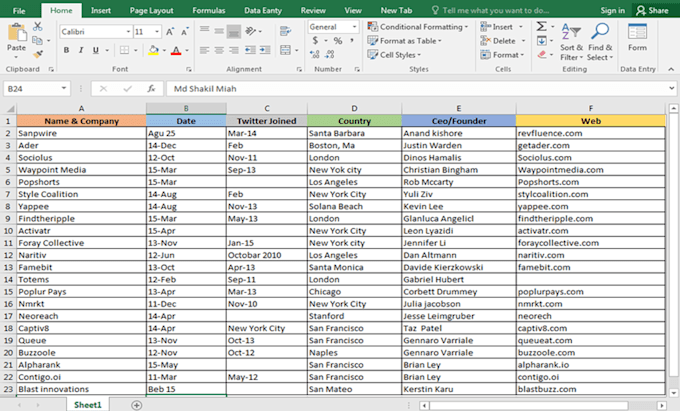Image resolution: width=680 pixels, height=411 pixels.
Task: Add new sheet with plus button
Action: coord(137,405)
